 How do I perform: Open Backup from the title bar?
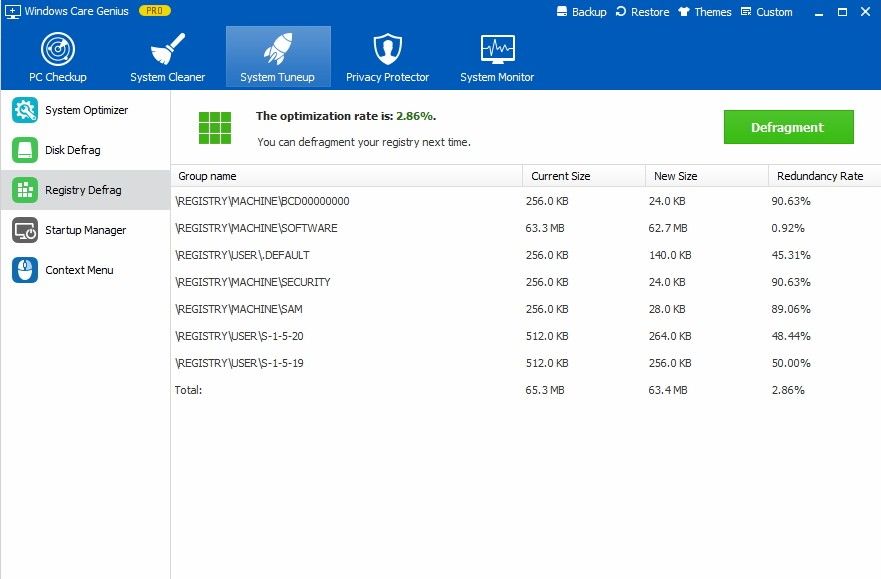pos(582,12)
